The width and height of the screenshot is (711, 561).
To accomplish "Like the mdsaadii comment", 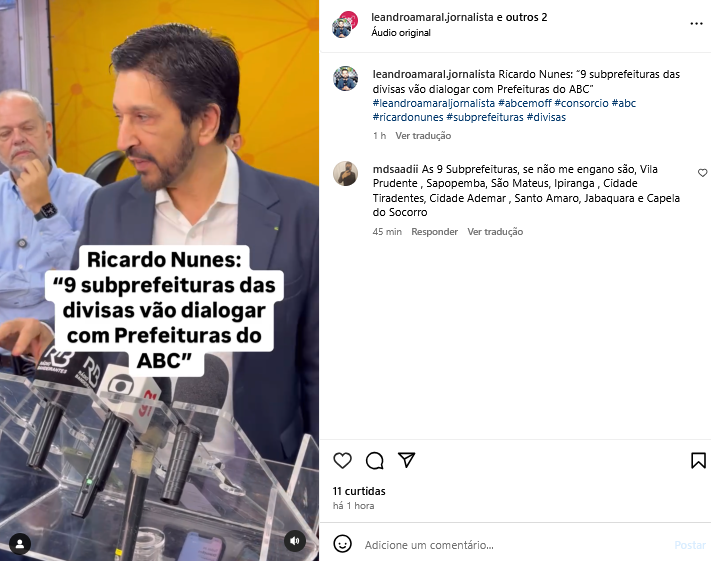I will click(x=702, y=173).
